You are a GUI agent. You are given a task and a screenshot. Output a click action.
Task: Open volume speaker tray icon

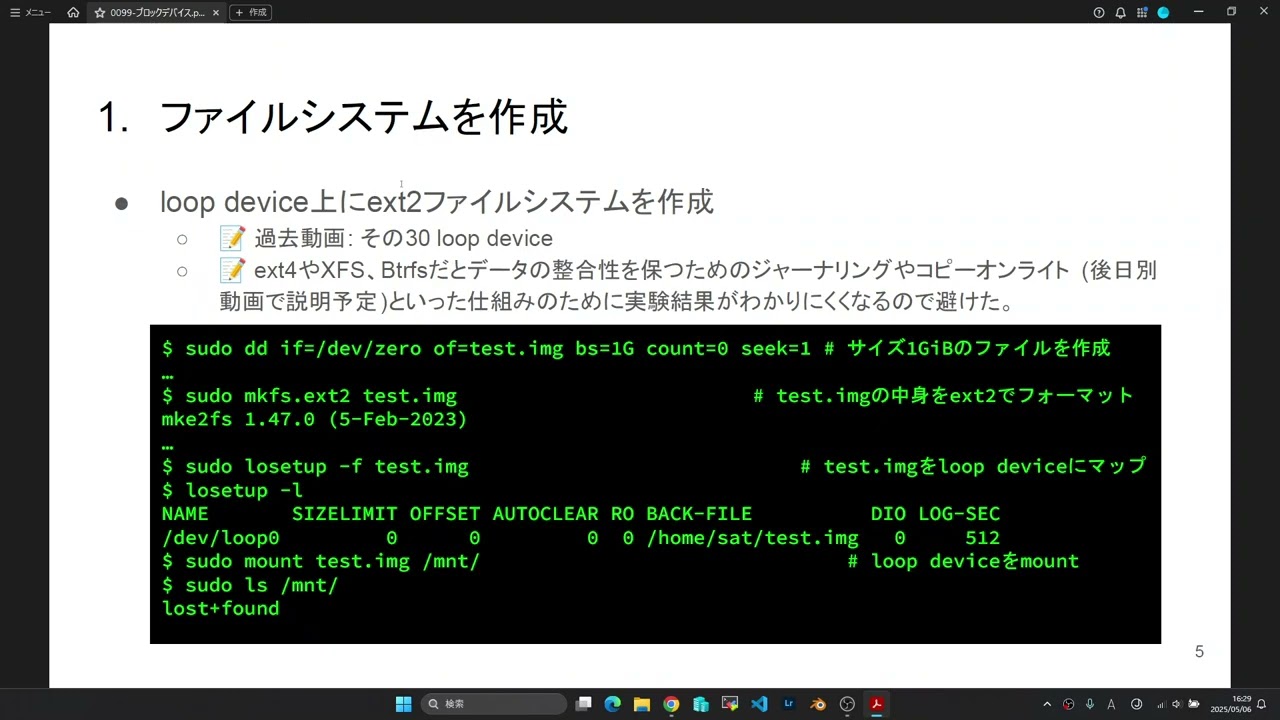click(x=1176, y=704)
